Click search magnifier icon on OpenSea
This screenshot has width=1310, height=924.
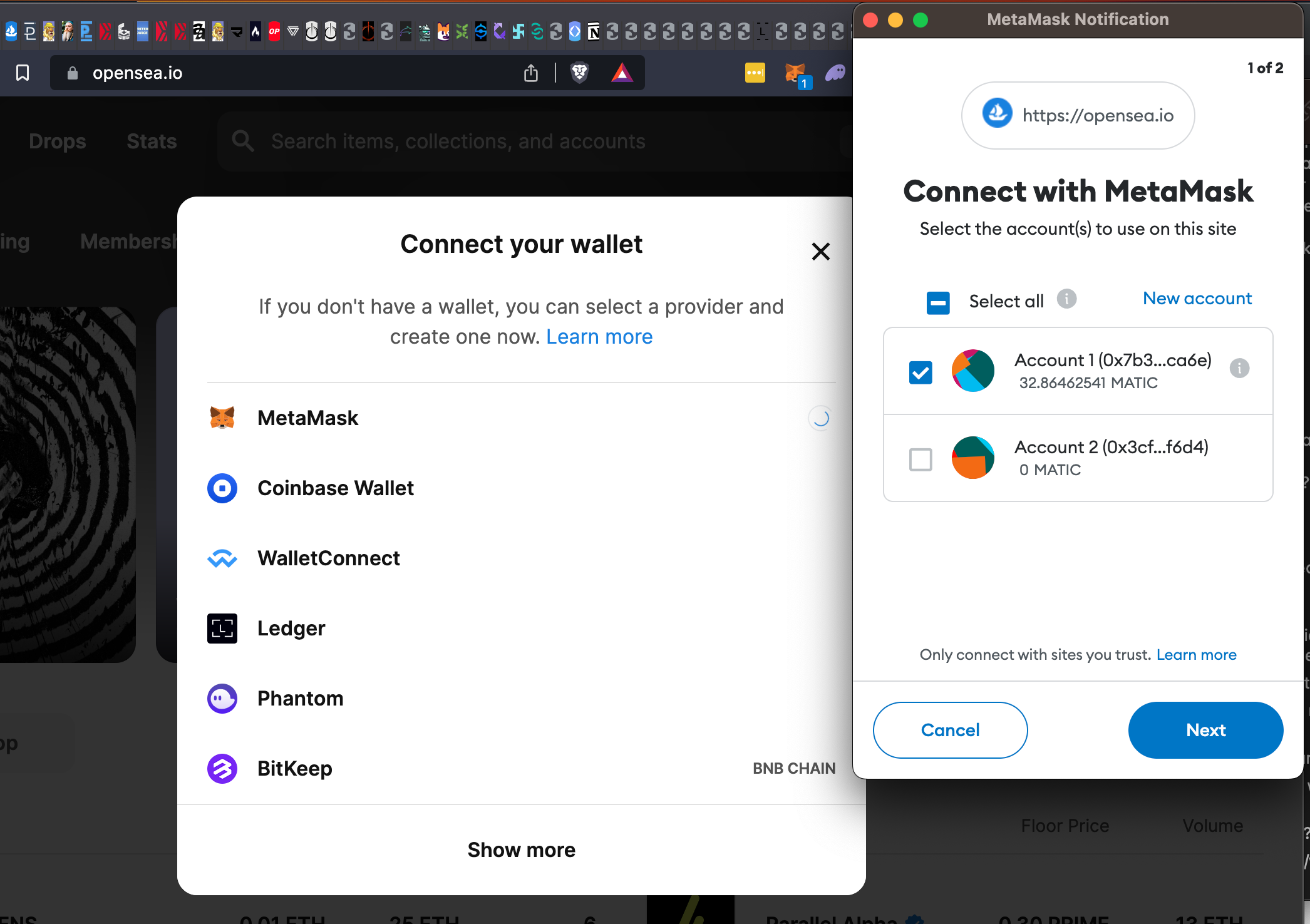point(243,141)
